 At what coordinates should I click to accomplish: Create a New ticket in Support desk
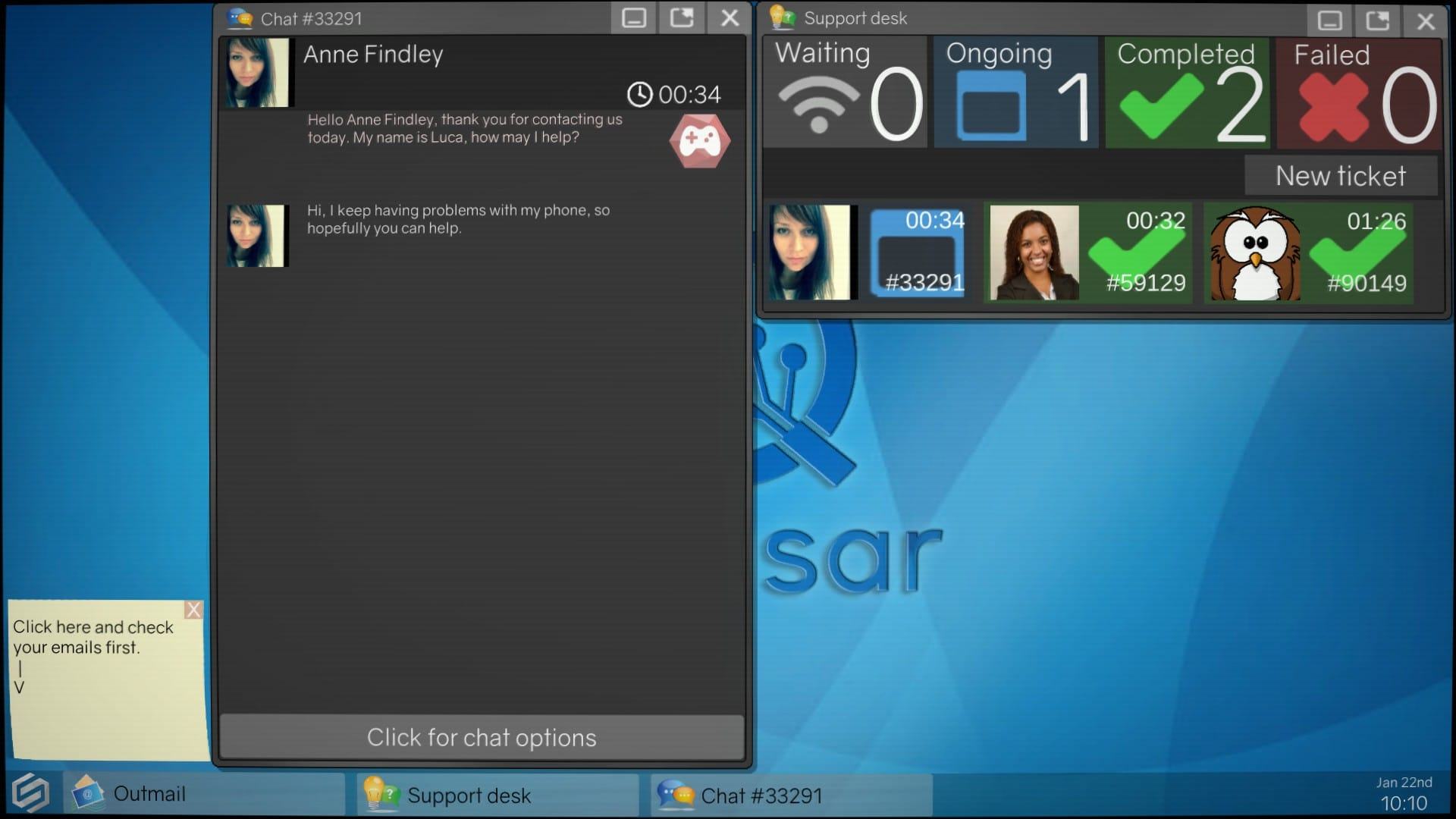[x=1341, y=176]
